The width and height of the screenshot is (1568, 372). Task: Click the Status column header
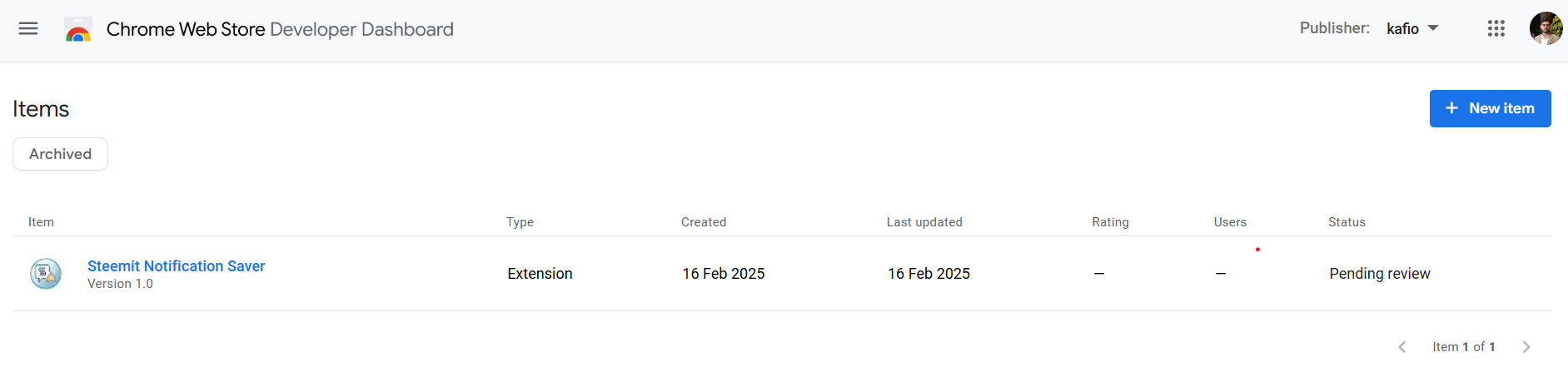(x=1346, y=222)
